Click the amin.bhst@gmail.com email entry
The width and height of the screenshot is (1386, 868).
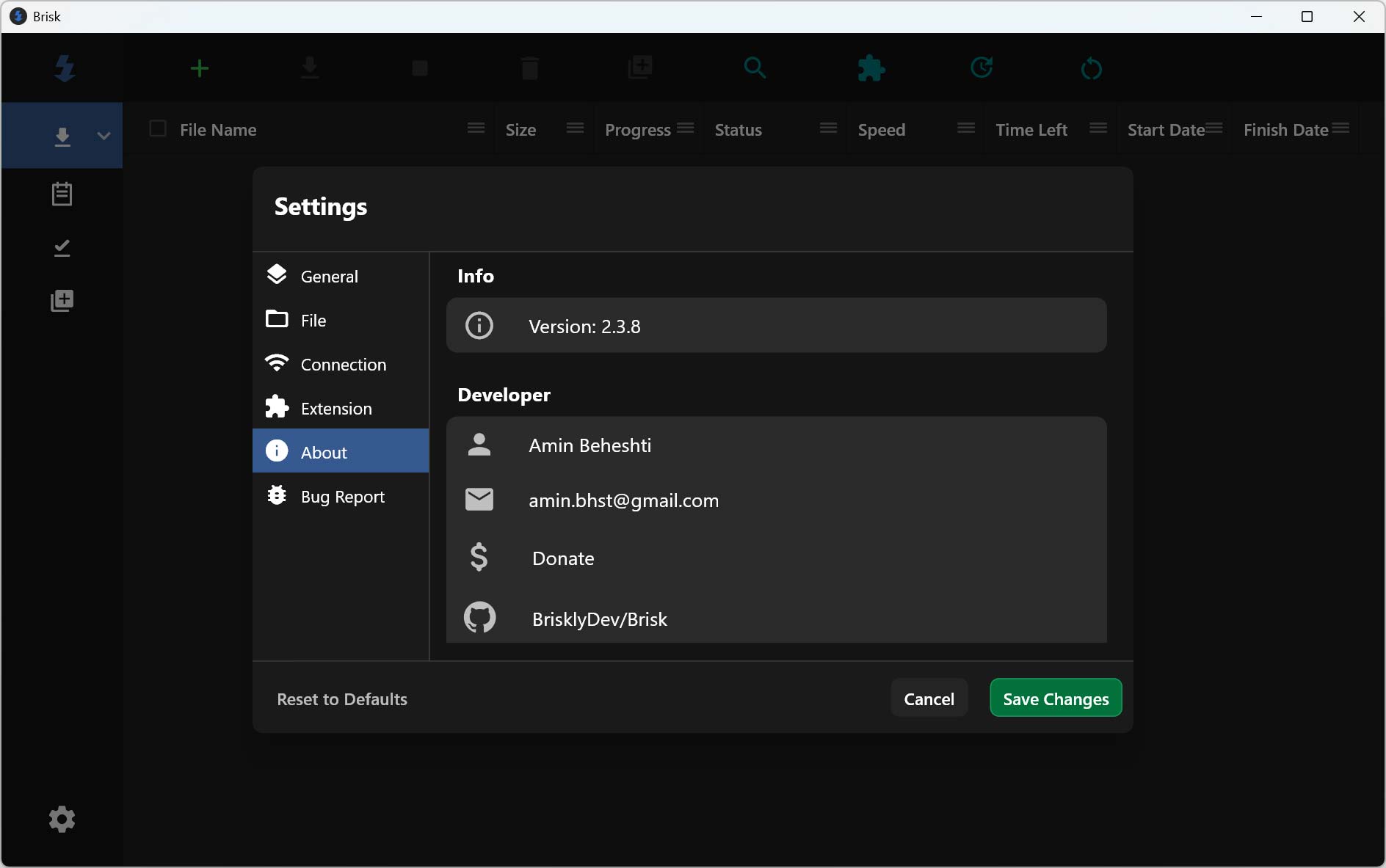tap(623, 500)
